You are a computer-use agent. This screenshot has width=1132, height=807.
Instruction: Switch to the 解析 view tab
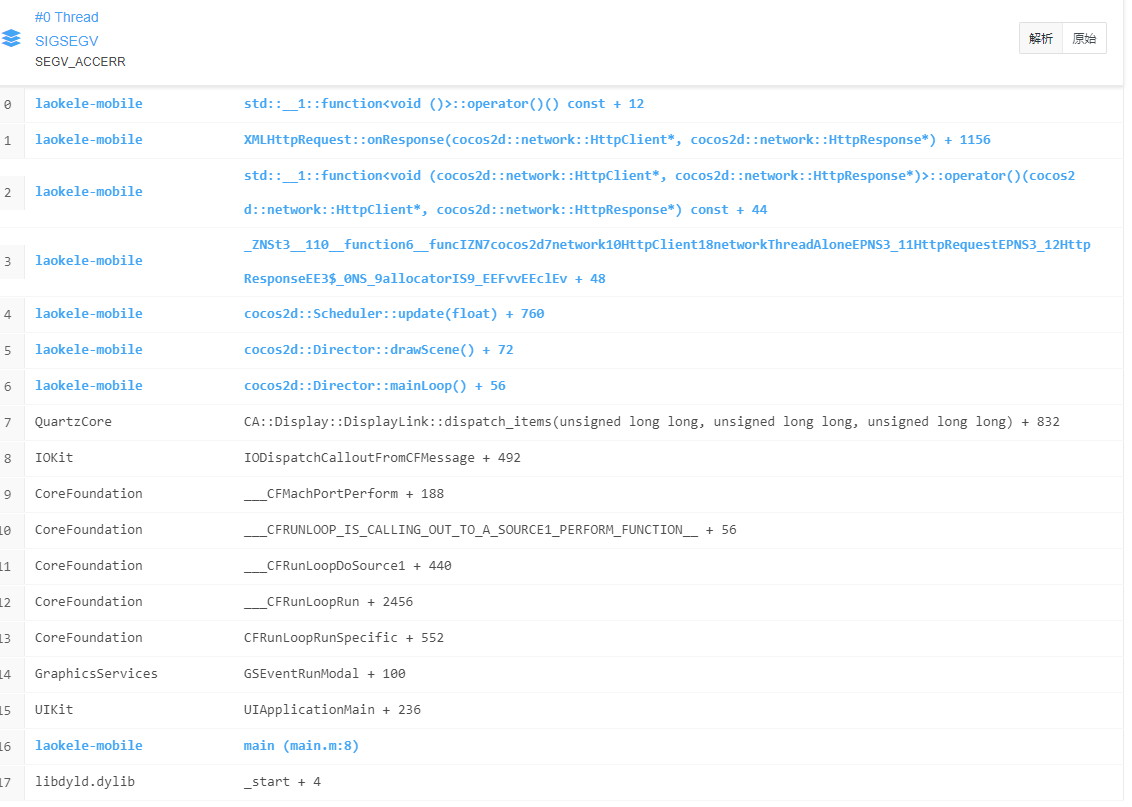(x=1040, y=38)
